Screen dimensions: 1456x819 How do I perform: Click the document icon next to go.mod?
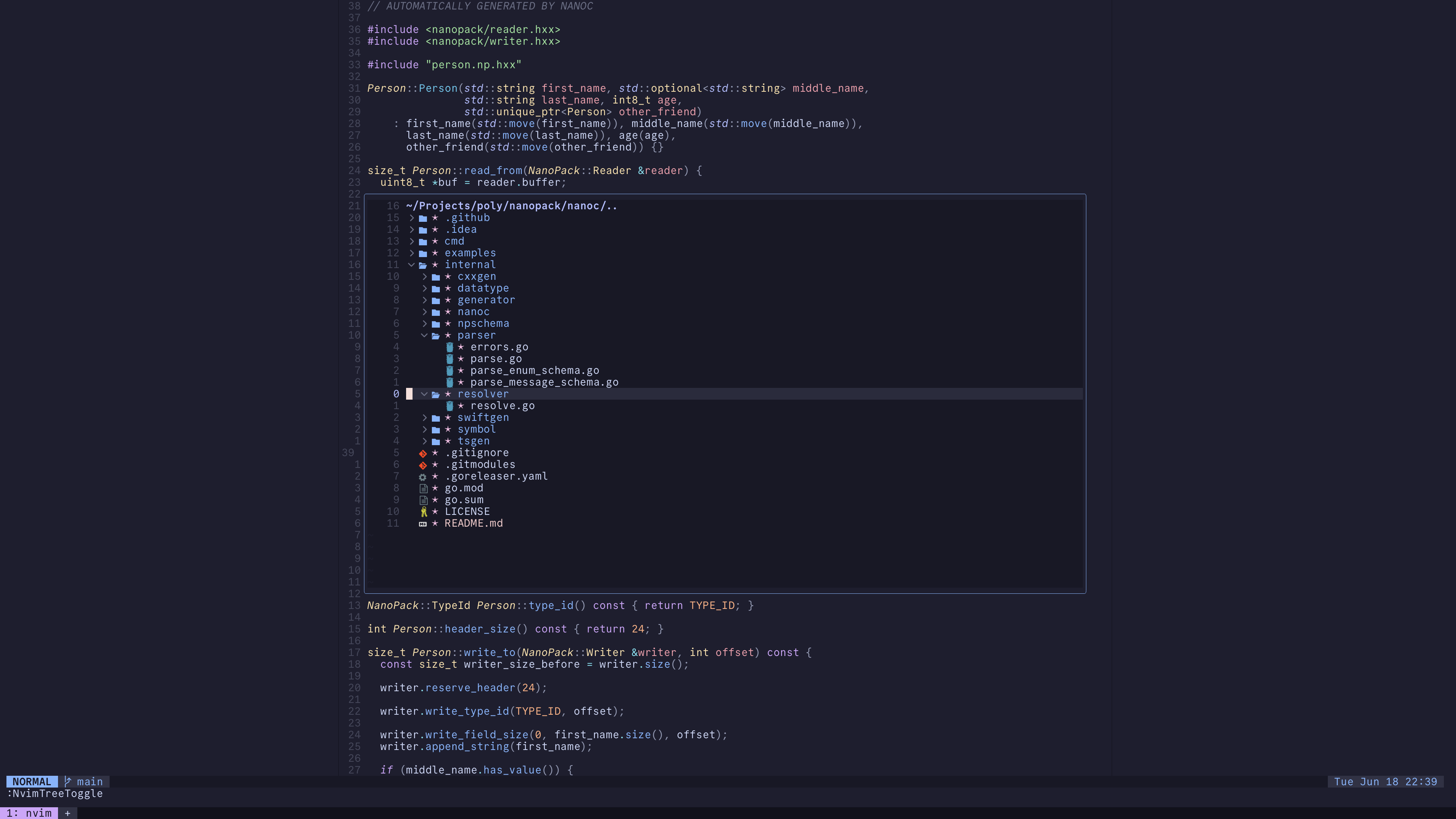coord(423,488)
